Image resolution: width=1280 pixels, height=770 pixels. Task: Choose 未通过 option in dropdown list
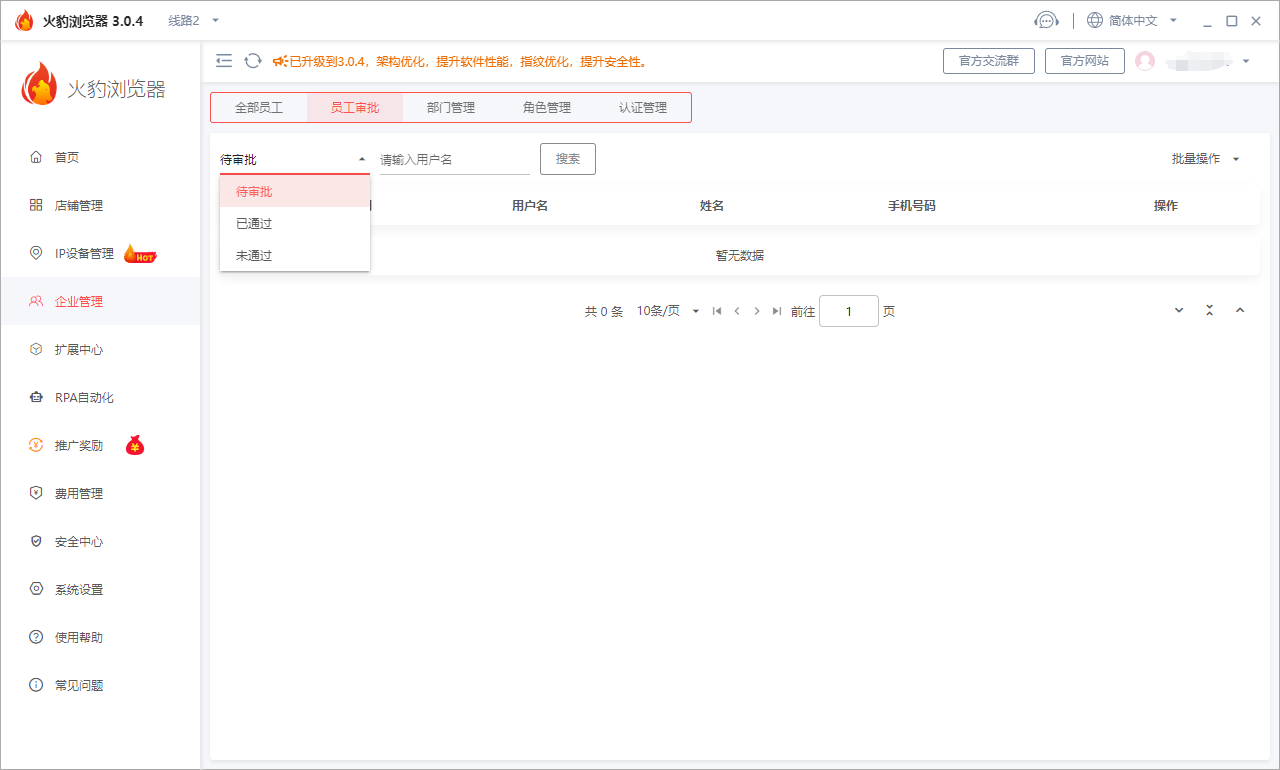[x=254, y=256]
